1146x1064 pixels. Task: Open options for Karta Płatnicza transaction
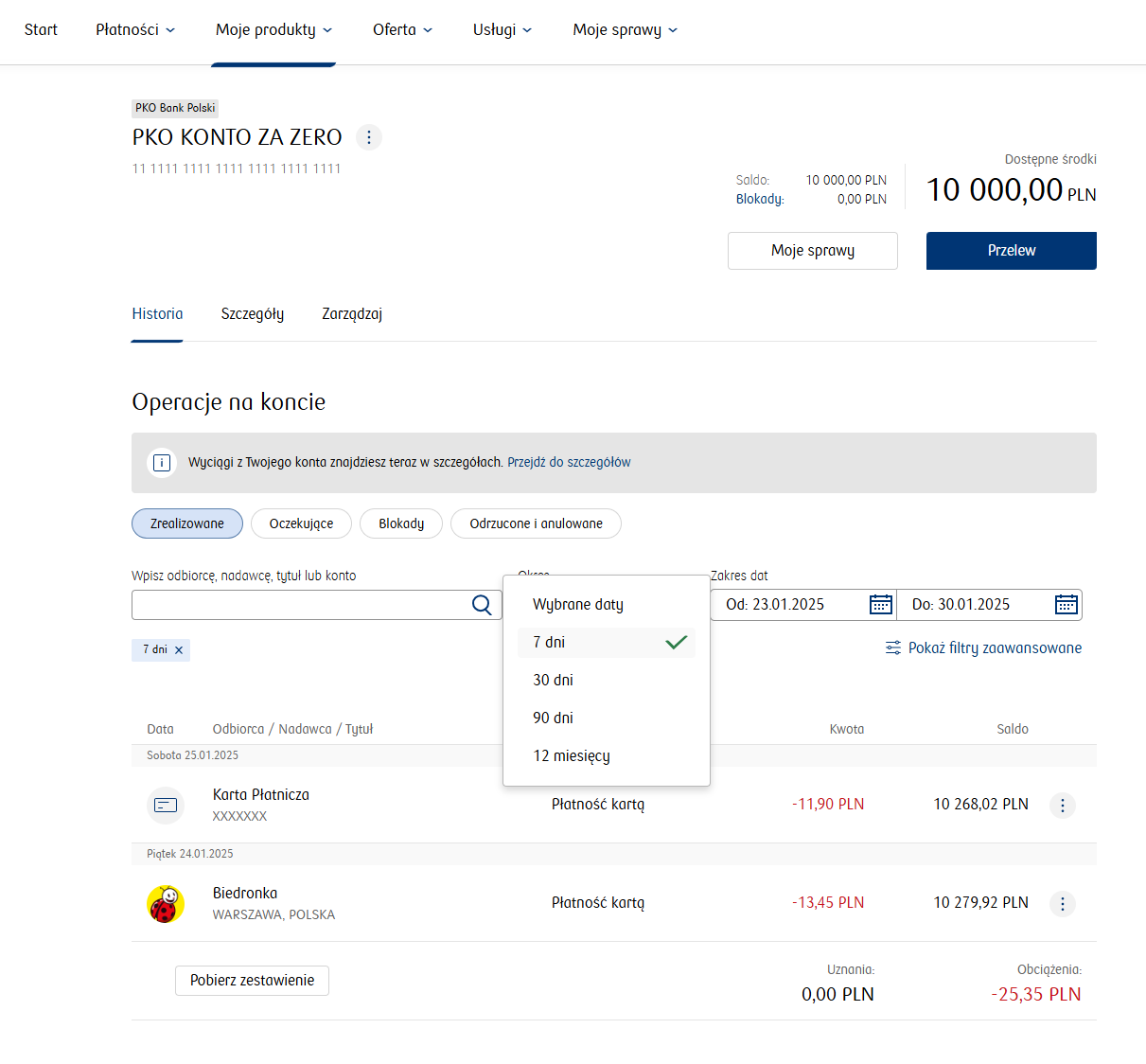click(1062, 806)
